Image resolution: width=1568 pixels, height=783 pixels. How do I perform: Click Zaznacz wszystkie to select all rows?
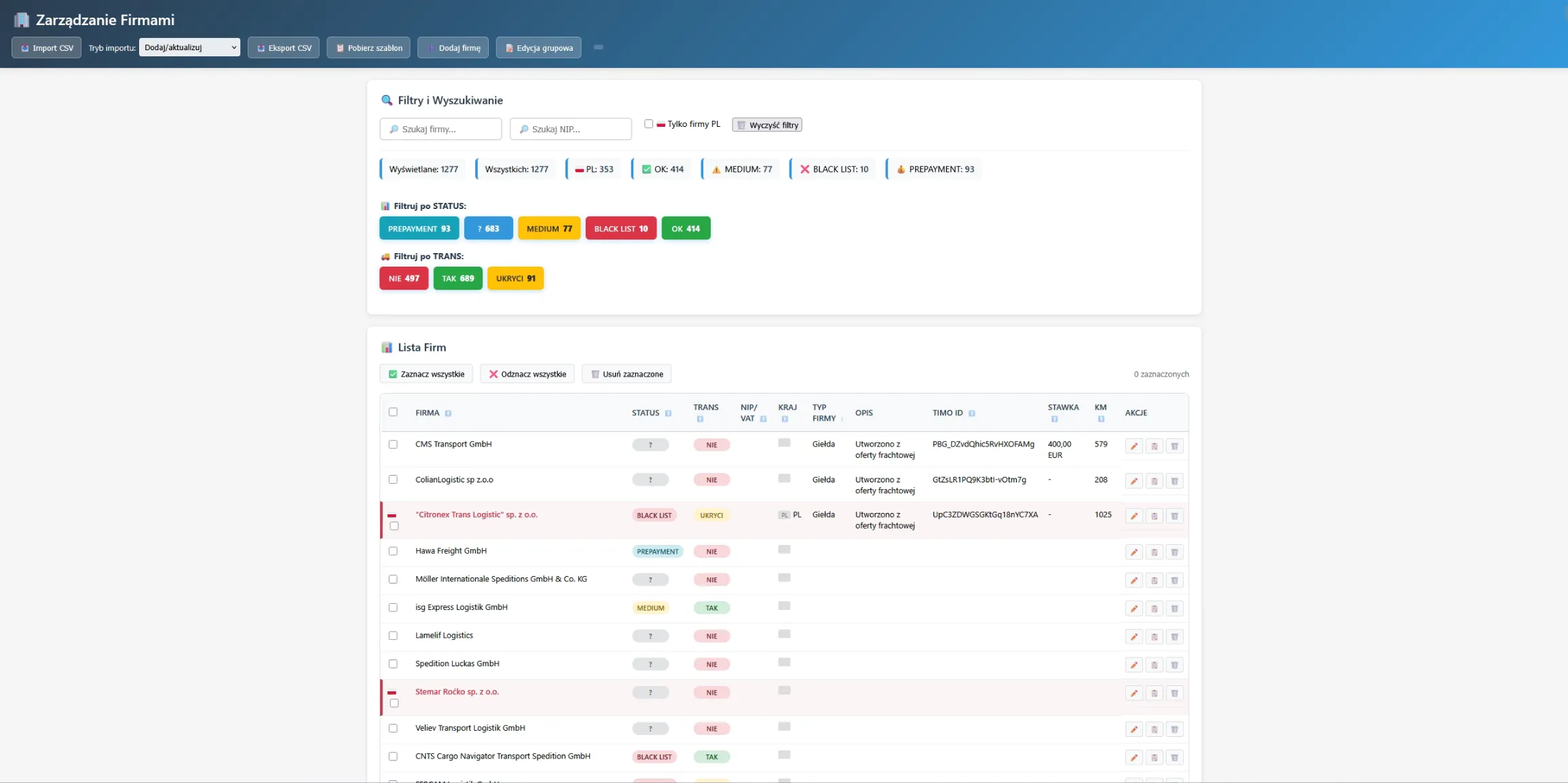[x=426, y=374]
